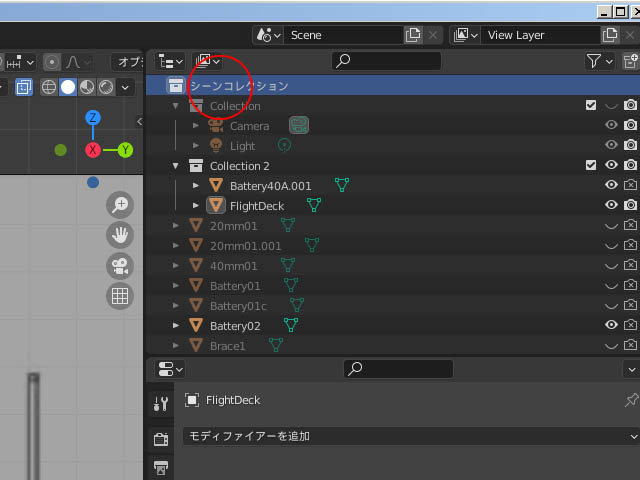The height and width of the screenshot is (480, 640).
Task: Toggle Camera visibility eye
Action: tap(611, 125)
